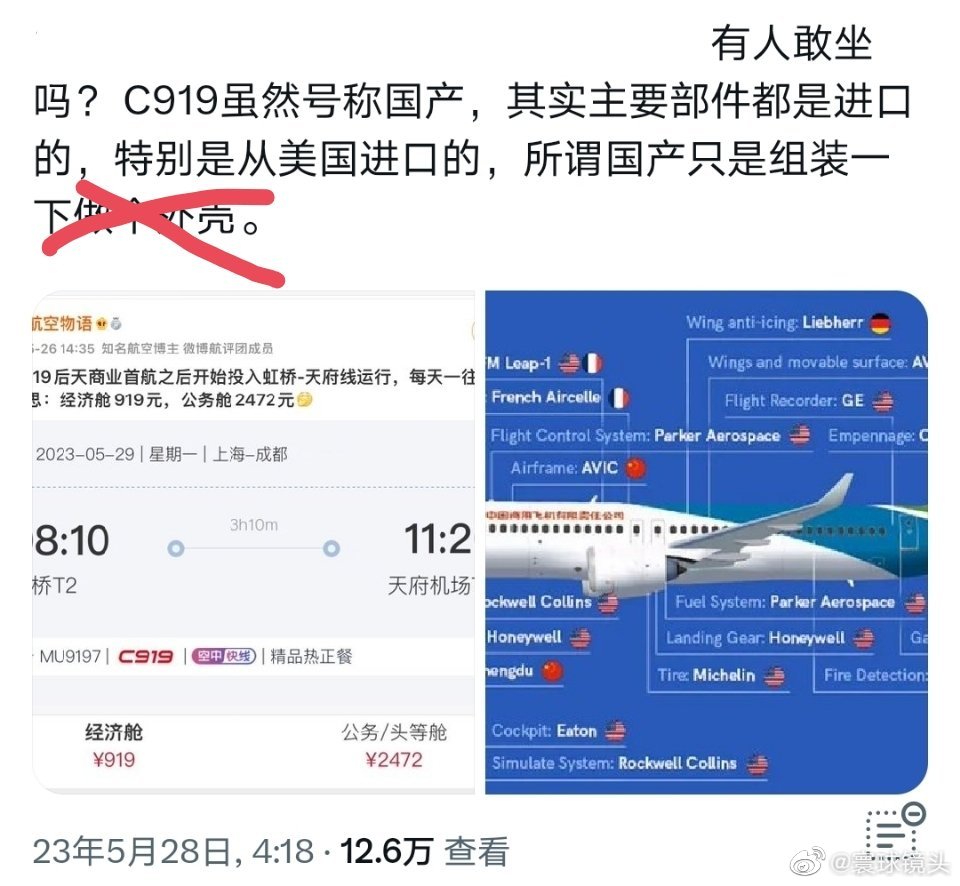Click the Weibo logo watermark
The width and height of the screenshot is (960, 886).
pyautogui.click(x=808, y=863)
